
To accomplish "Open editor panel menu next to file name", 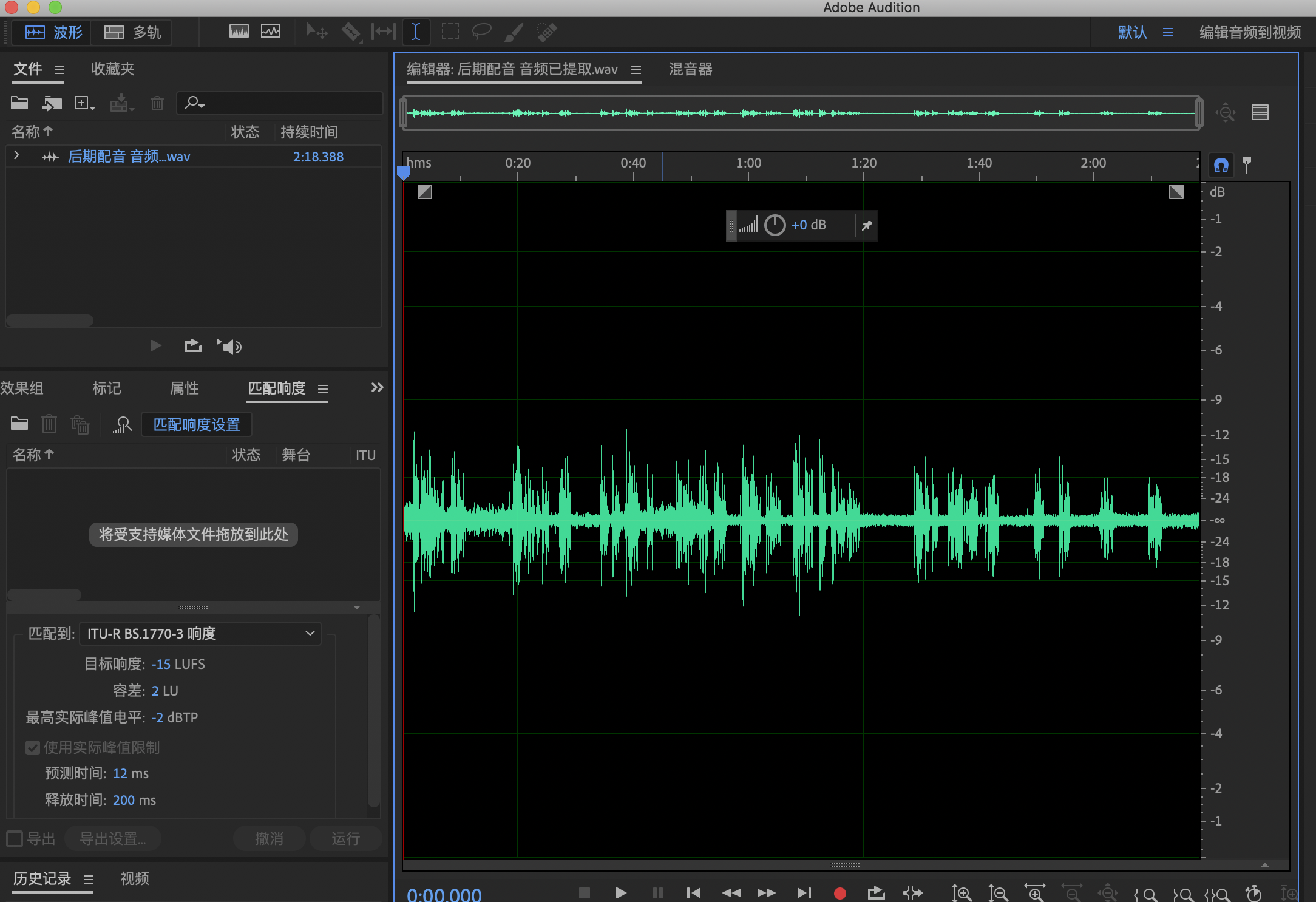I will click(636, 70).
